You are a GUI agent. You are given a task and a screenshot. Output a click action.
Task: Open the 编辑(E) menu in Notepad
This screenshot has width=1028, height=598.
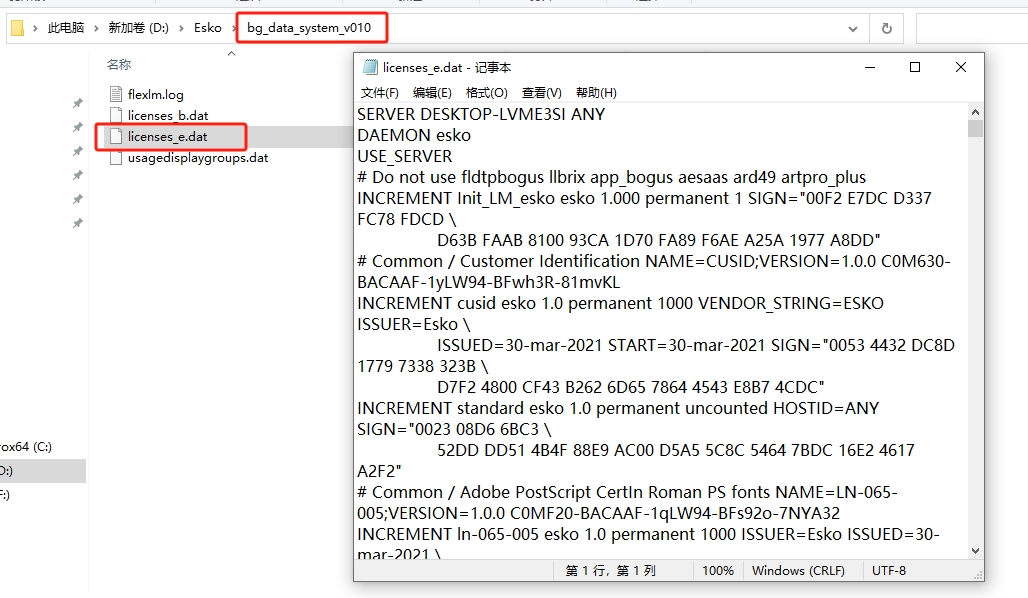(432, 93)
